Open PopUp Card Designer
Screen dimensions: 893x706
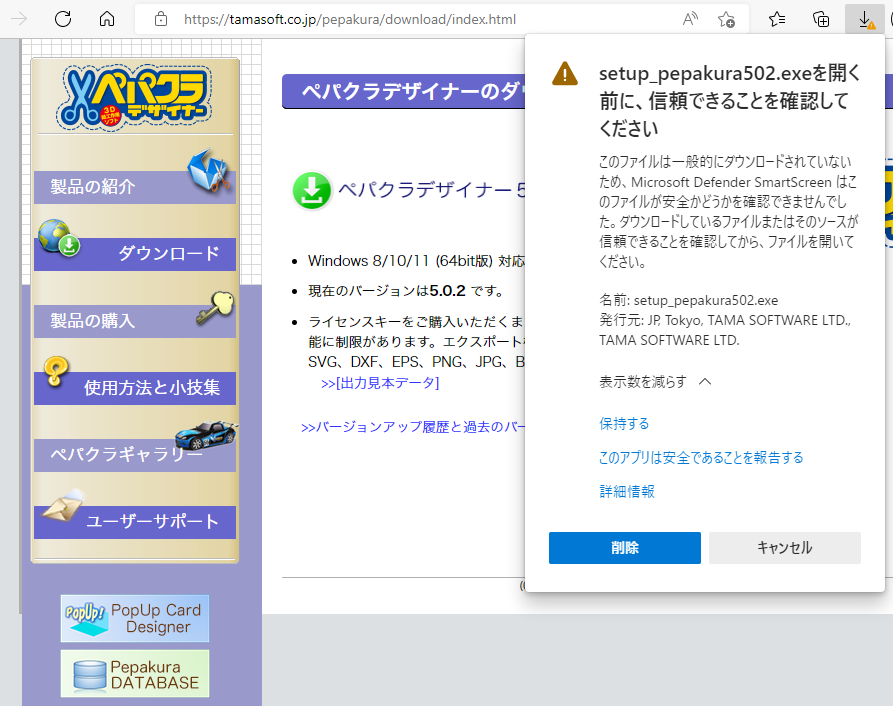pyautogui.click(x=134, y=618)
